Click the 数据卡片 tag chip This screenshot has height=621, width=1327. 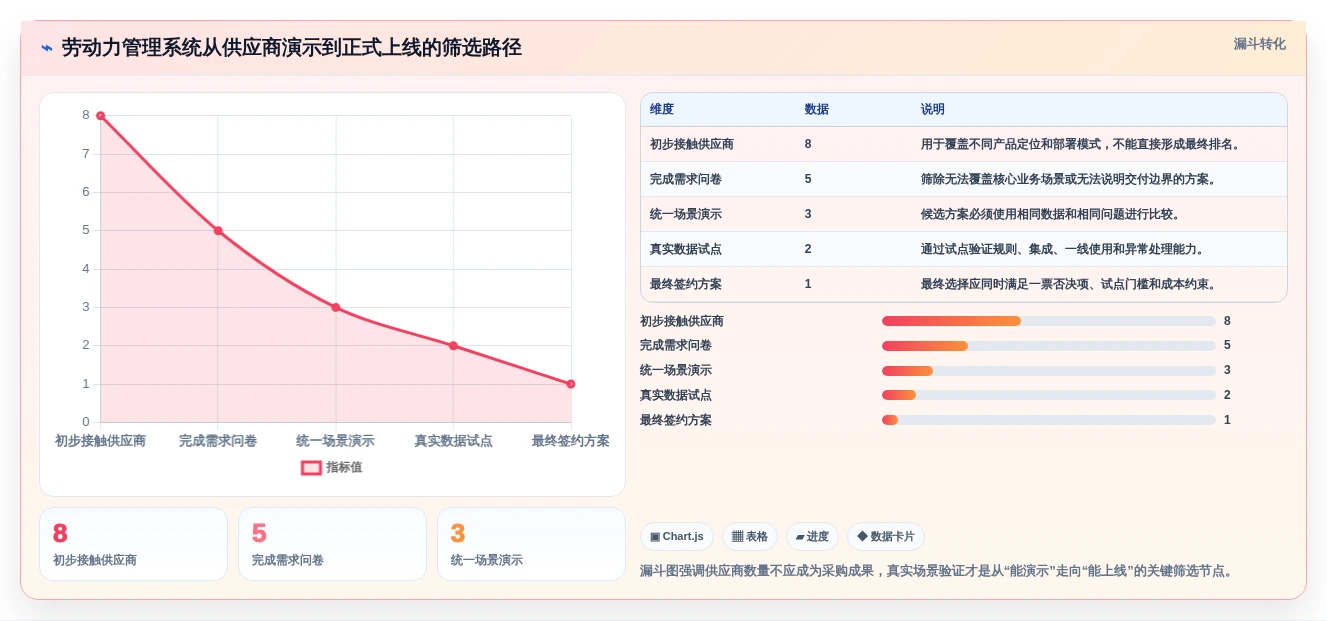886,536
